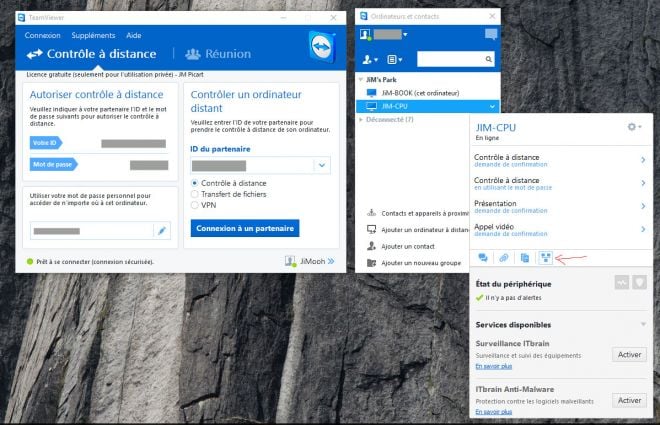Select the Transfert de fichiers radio button

(x=194, y=194)
